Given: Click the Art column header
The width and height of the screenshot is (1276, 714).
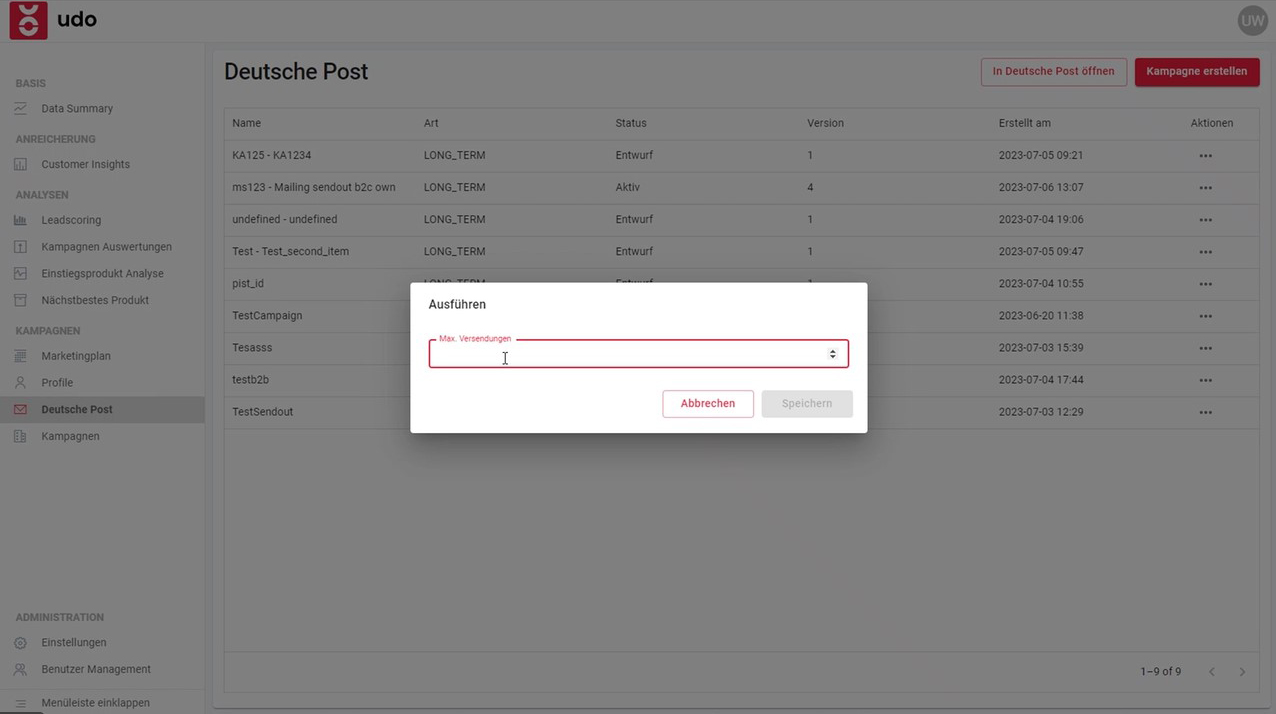Looking at the screenshot, I should point(431,123).
